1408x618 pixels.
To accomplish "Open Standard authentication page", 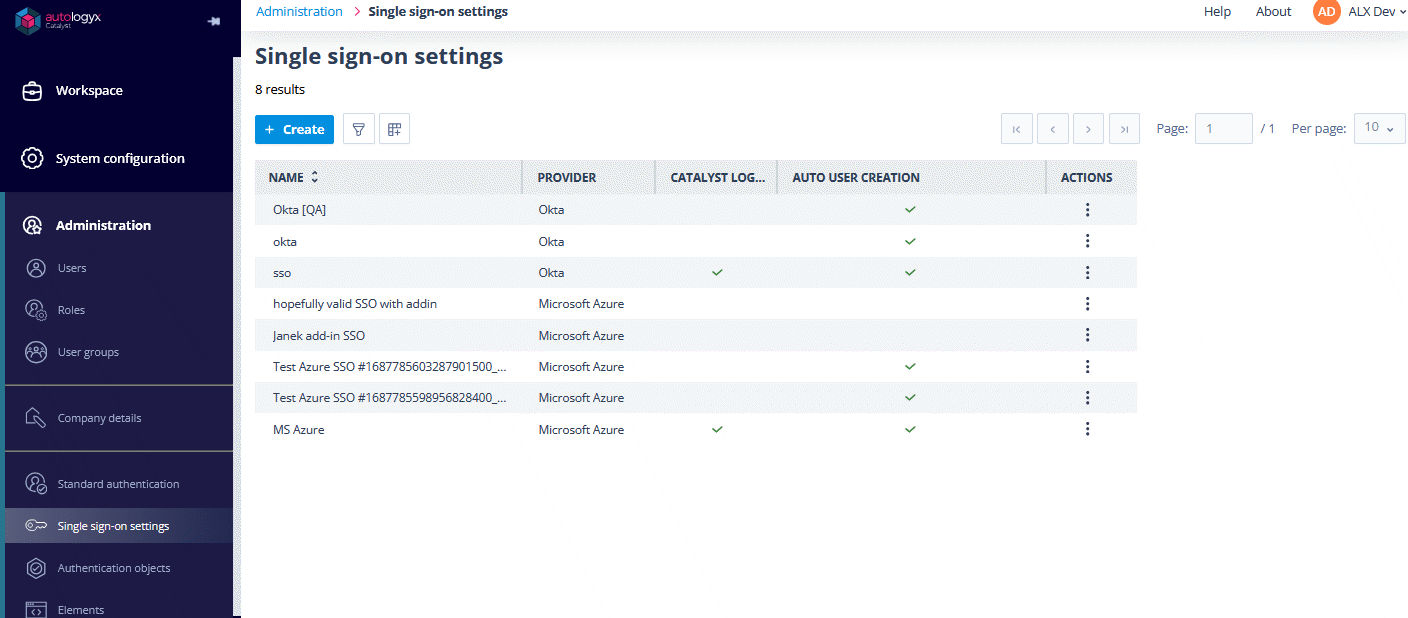I will tap(119, 484).
